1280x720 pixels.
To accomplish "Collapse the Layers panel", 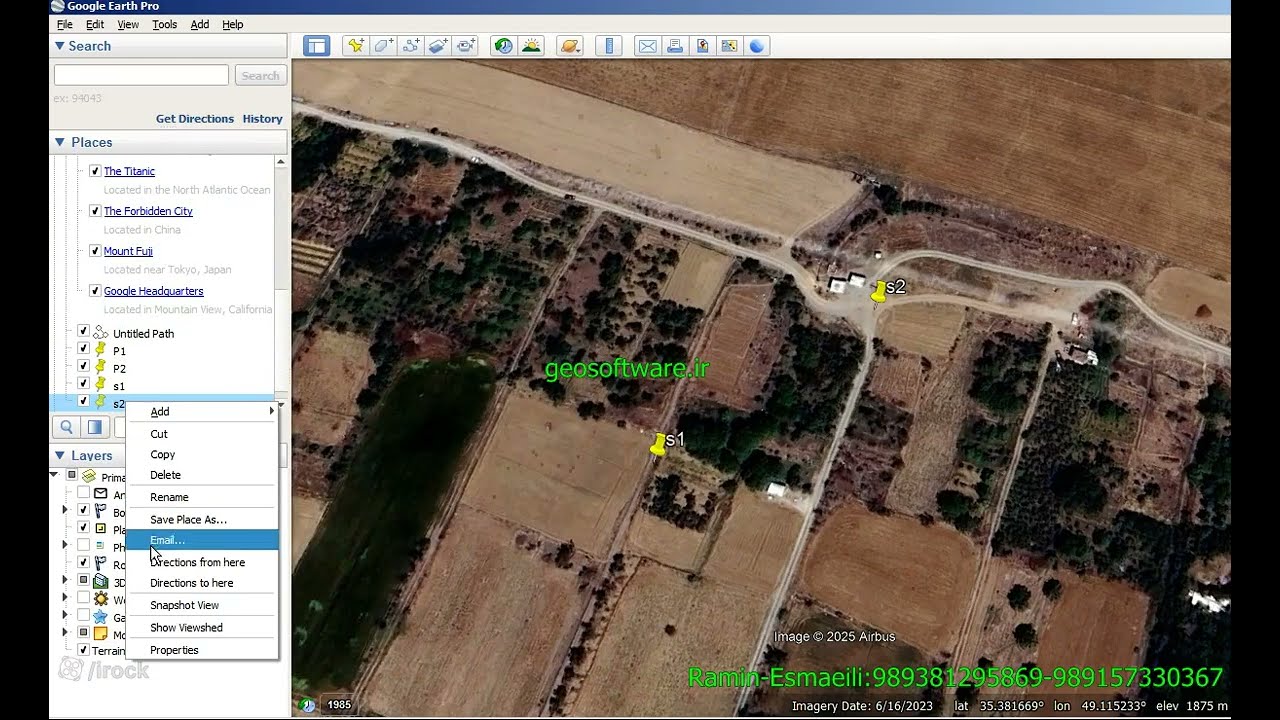I will click(60, 455).
